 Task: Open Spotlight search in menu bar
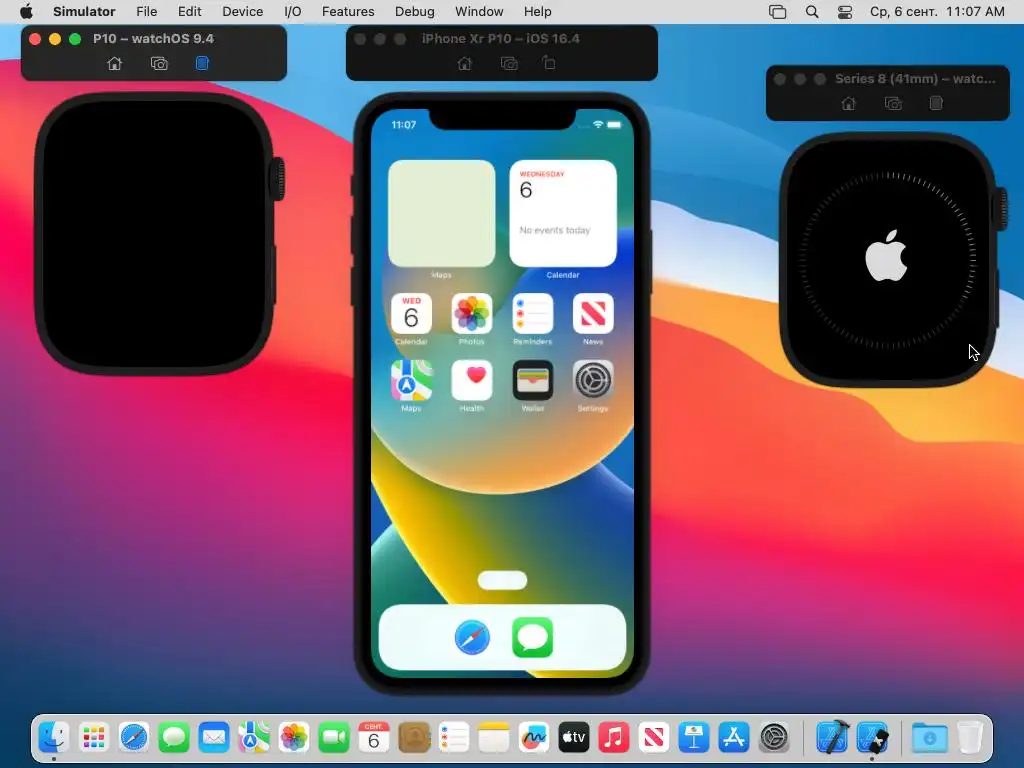pos(812,12)
